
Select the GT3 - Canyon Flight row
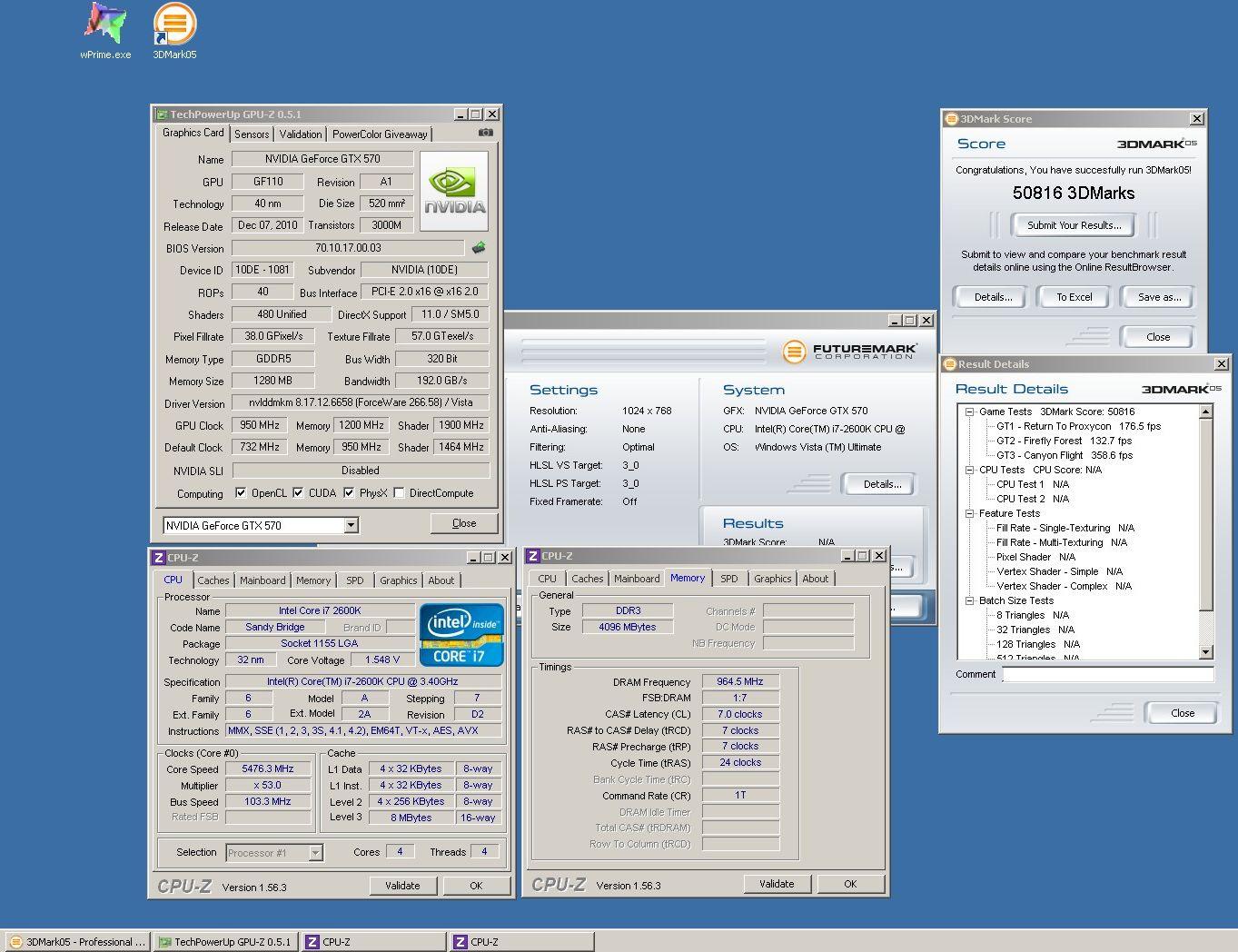coord(1064,455)
